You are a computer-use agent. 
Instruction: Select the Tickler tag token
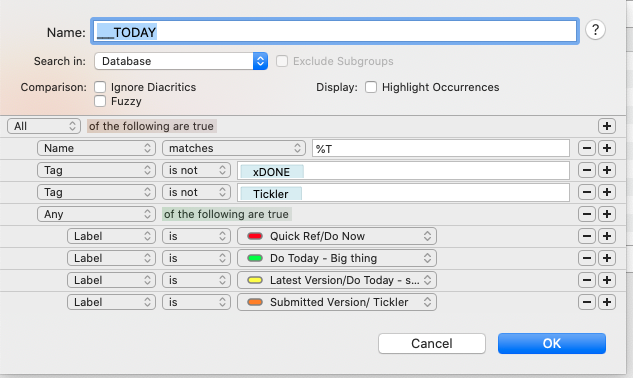click(x=270, y=194)
